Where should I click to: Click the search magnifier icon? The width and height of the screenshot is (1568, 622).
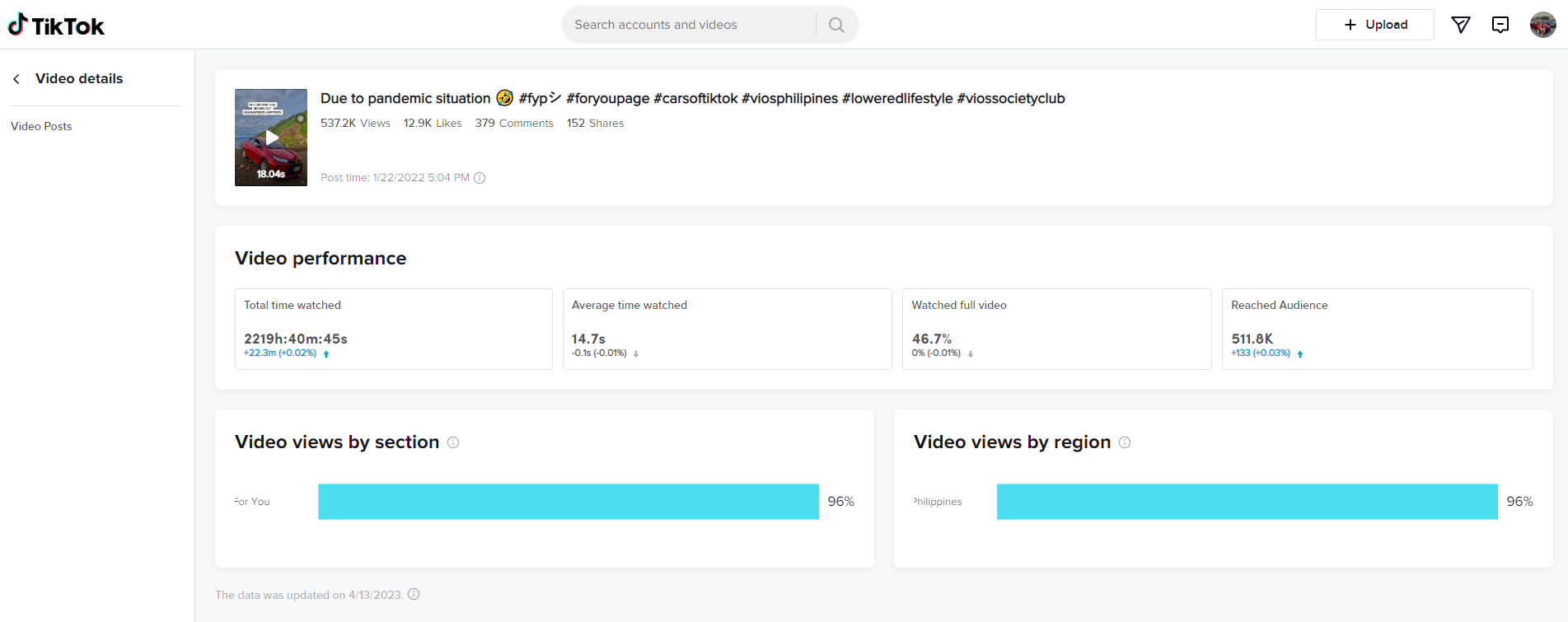tap(836, 25)
